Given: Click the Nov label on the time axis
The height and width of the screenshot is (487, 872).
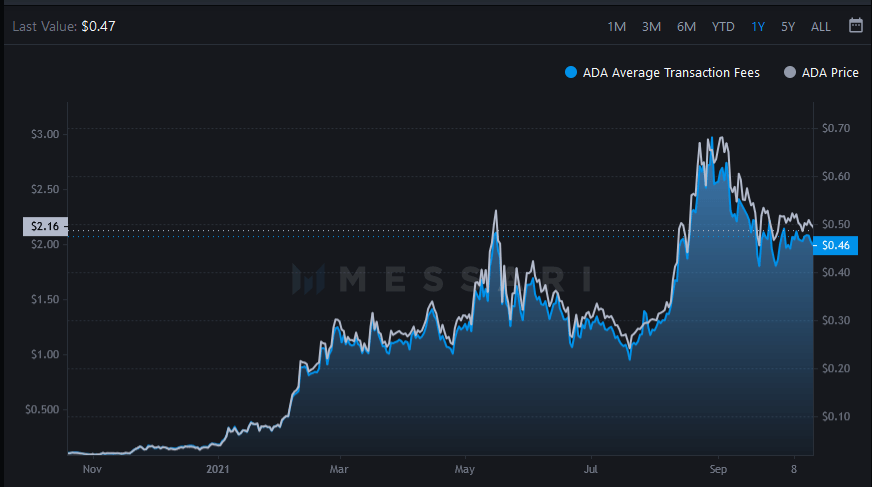Looking at the screenshot, I should pyautogui.click(x=92, y=467).
